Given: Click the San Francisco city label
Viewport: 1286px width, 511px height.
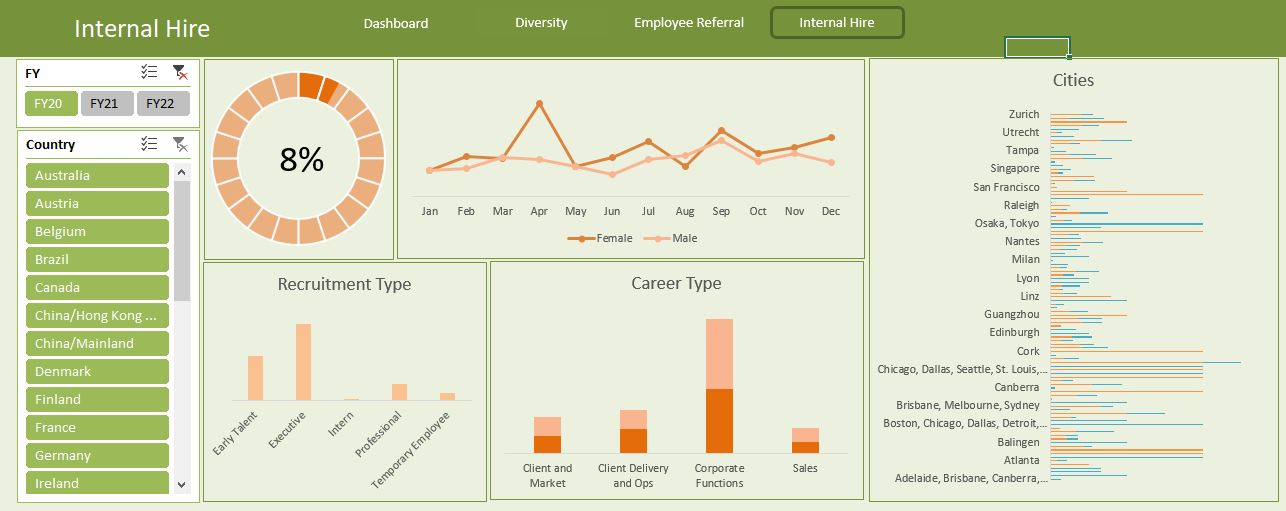Looking at the screenshot, I should pyautogui.click(x=1006, y=187).
